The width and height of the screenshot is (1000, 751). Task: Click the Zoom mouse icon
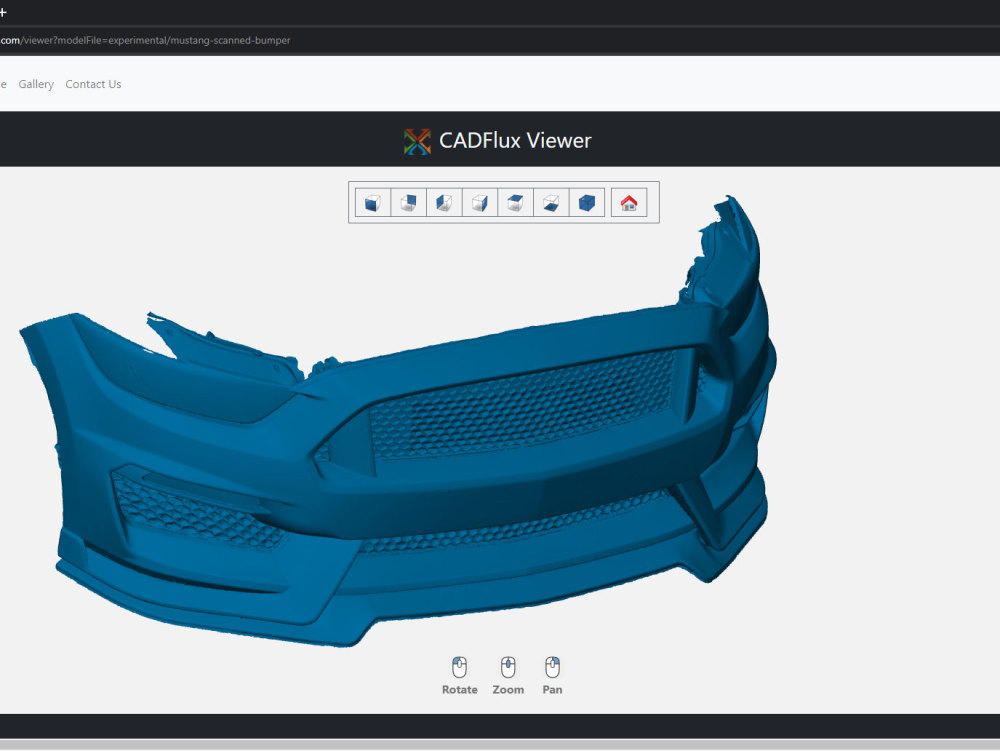click(x=508, y=667)
